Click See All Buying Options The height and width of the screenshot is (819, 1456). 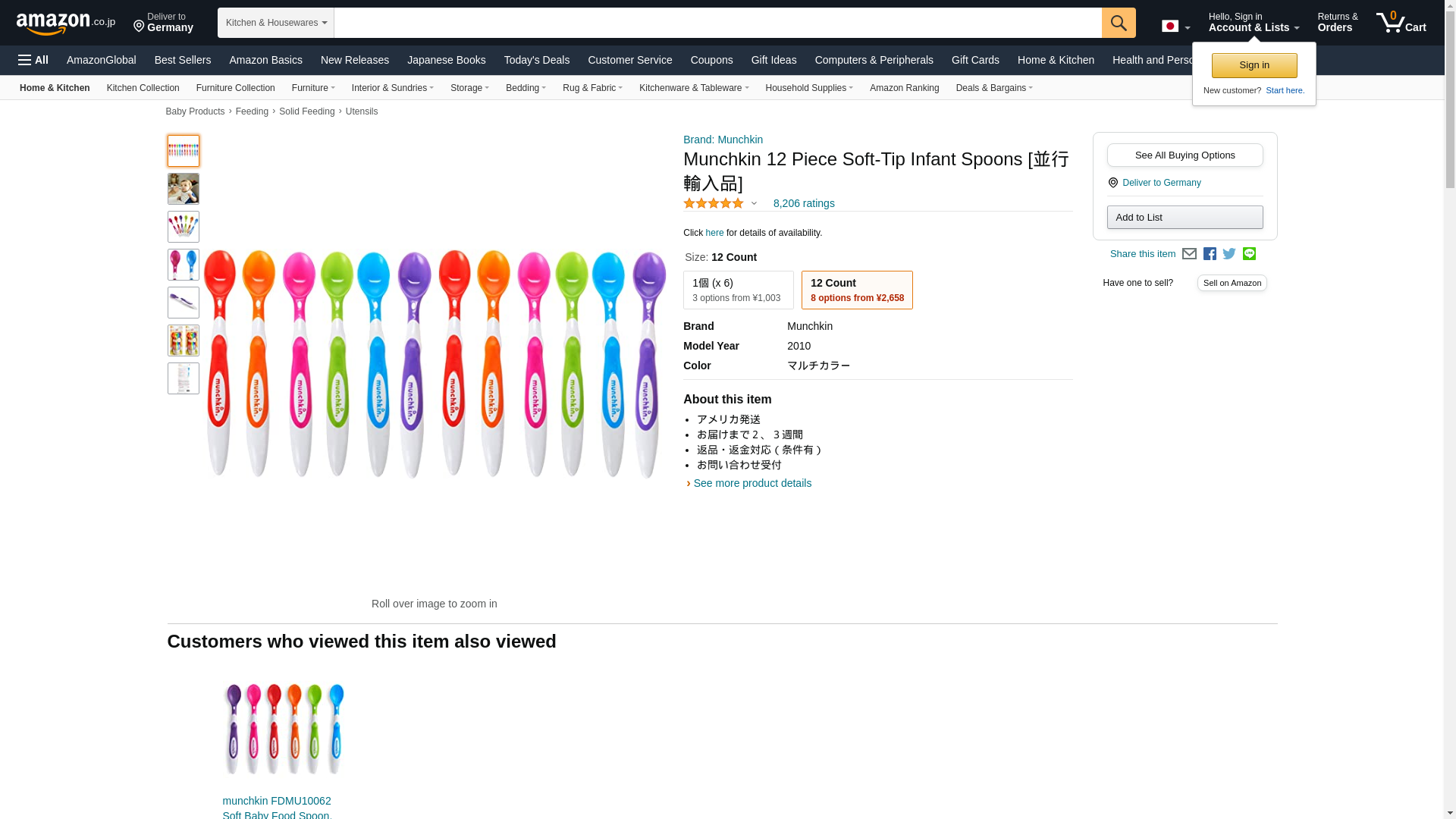(1185, 155)
